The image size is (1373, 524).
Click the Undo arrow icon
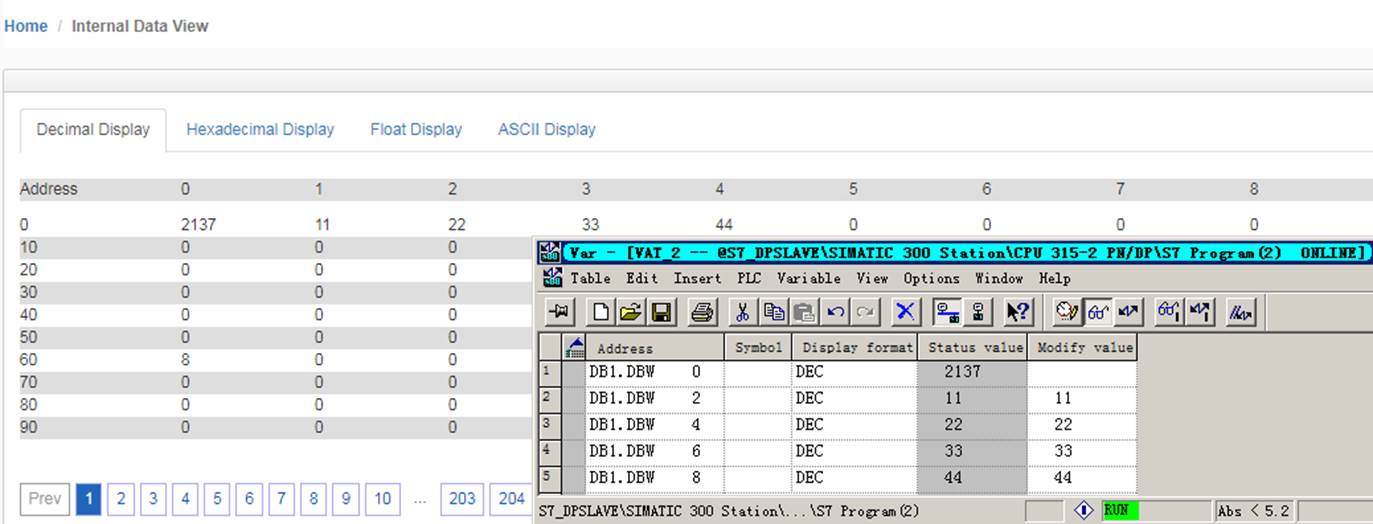(836, 313)
